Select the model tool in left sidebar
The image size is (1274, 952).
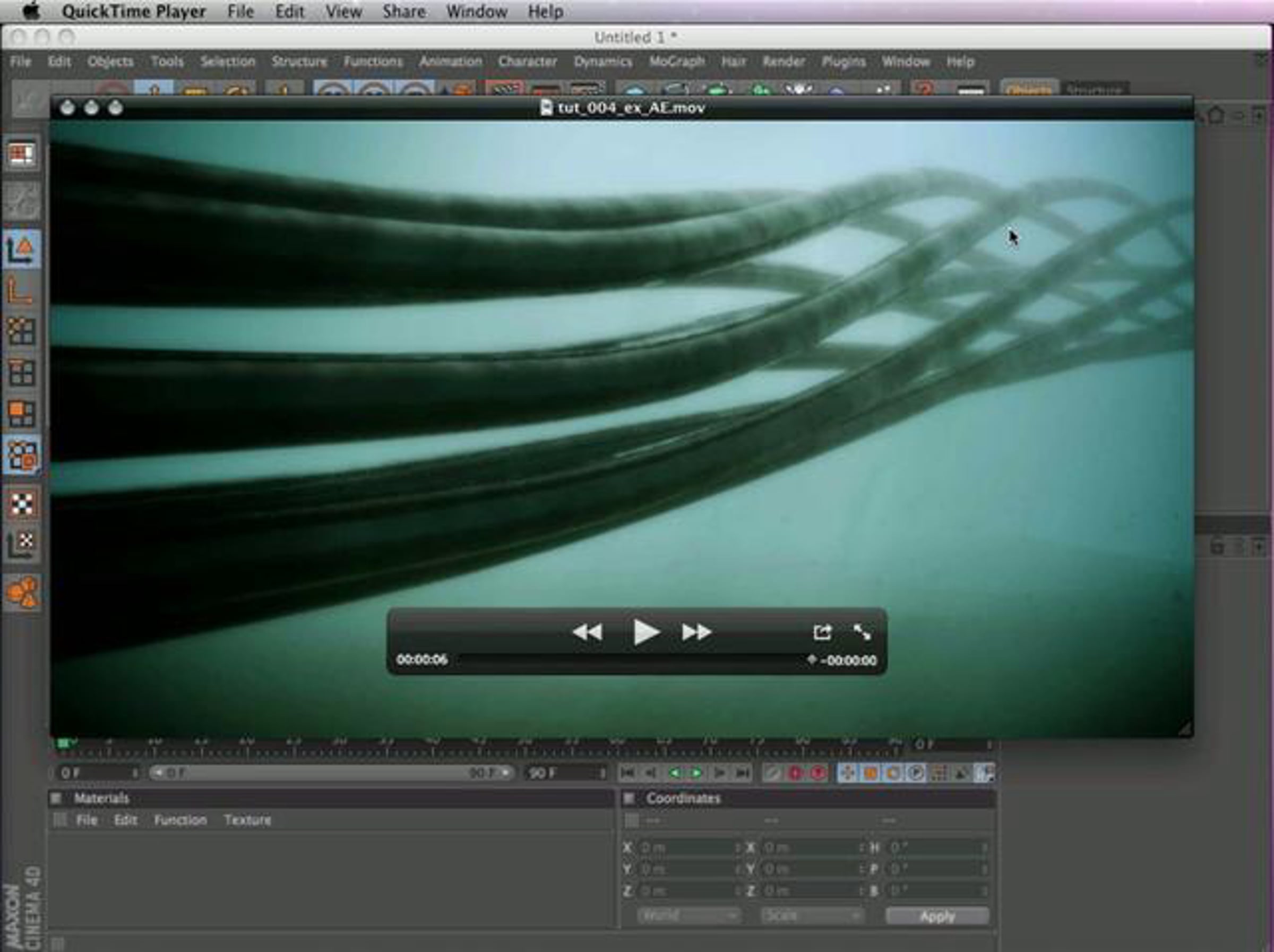[x=22, y=249]
